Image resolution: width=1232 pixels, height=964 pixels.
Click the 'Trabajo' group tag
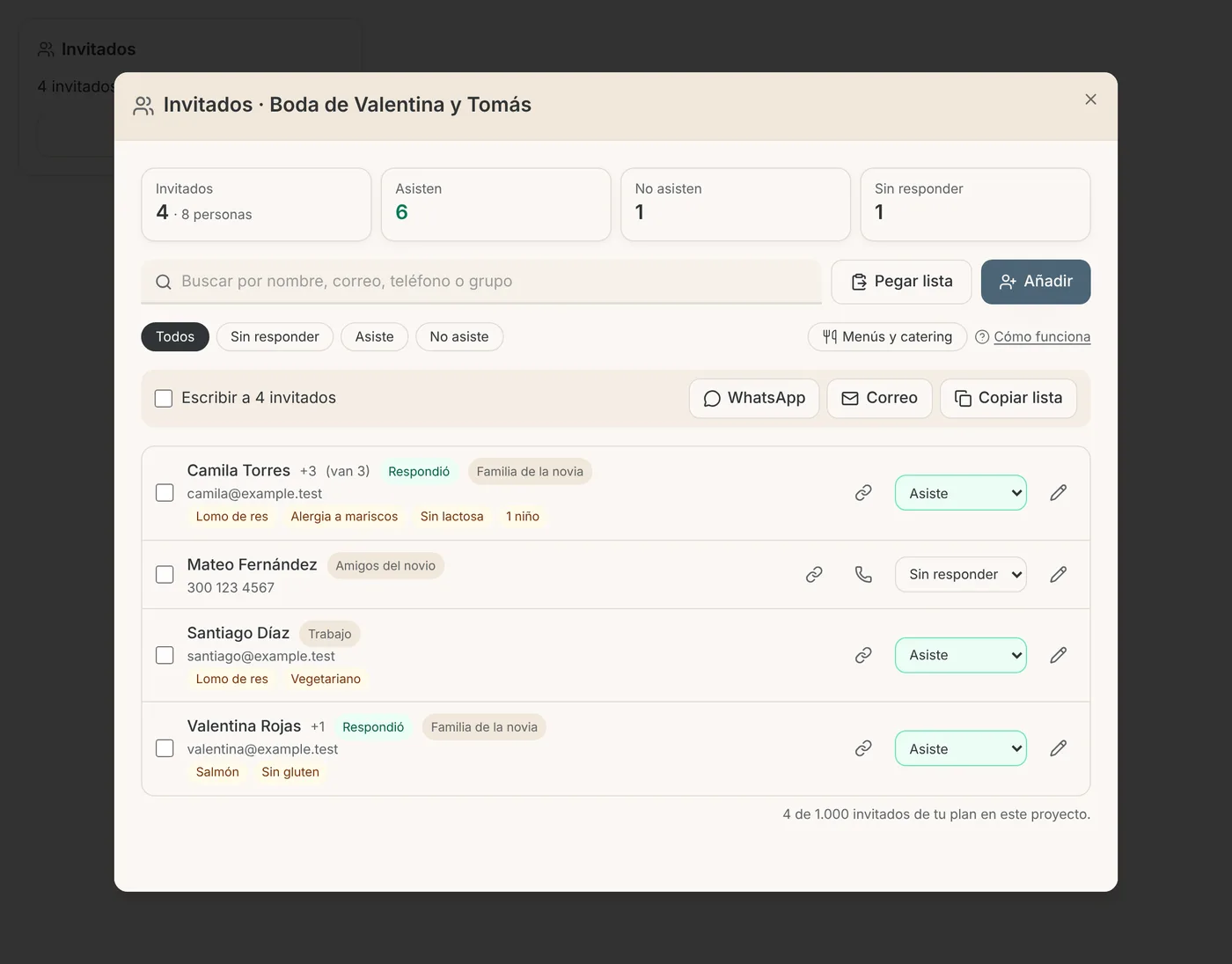click(330, 634)
